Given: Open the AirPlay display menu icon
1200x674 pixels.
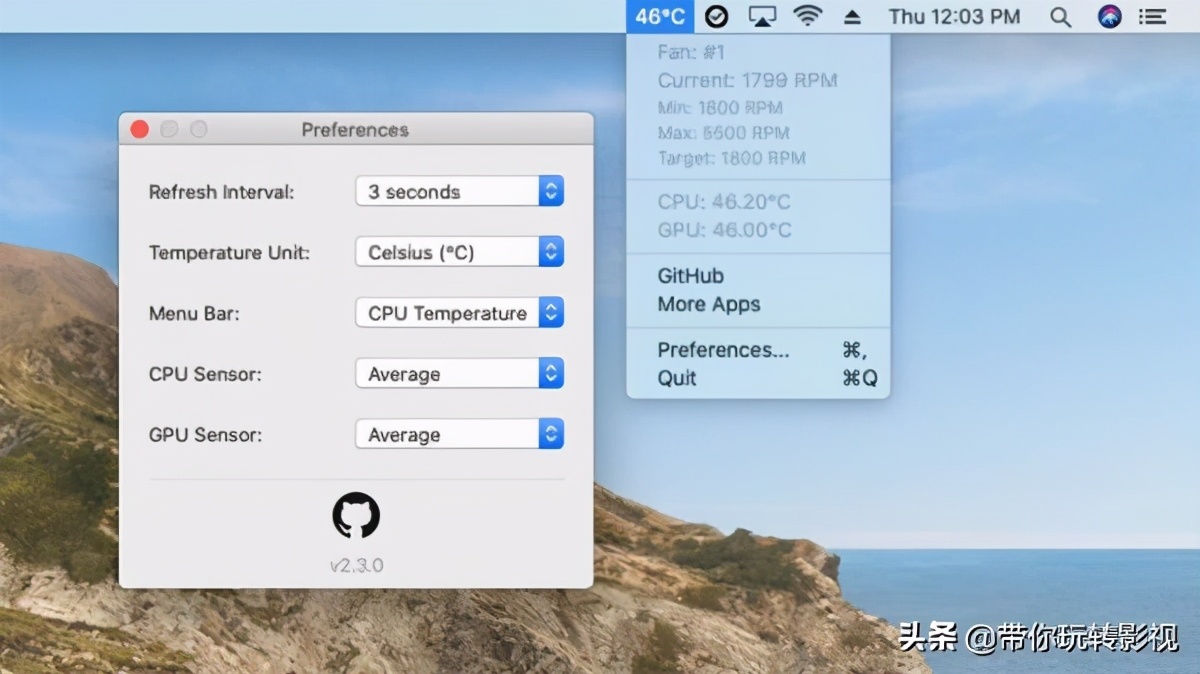Looking at the screenshot, I should (762, 16).
